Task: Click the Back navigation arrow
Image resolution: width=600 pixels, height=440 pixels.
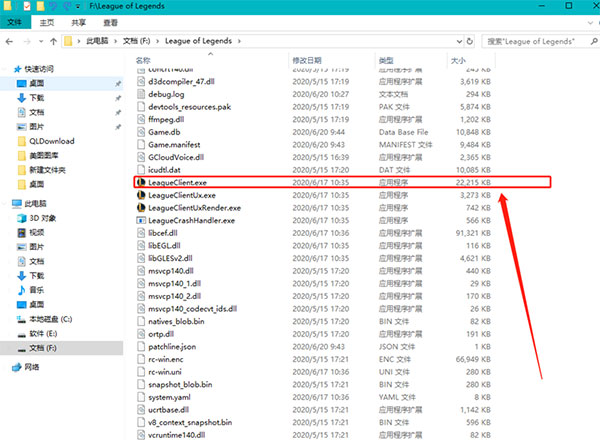Action: pyautogui.click(x=9, y=41)
